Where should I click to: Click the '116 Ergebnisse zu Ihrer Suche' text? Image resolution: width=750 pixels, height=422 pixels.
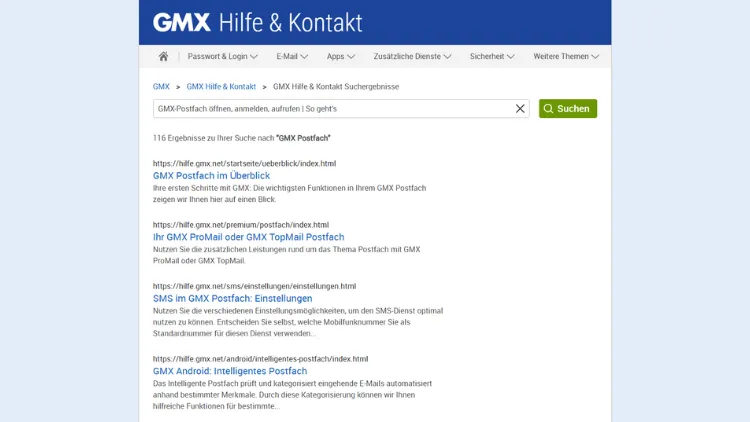[x=242, y=138]
